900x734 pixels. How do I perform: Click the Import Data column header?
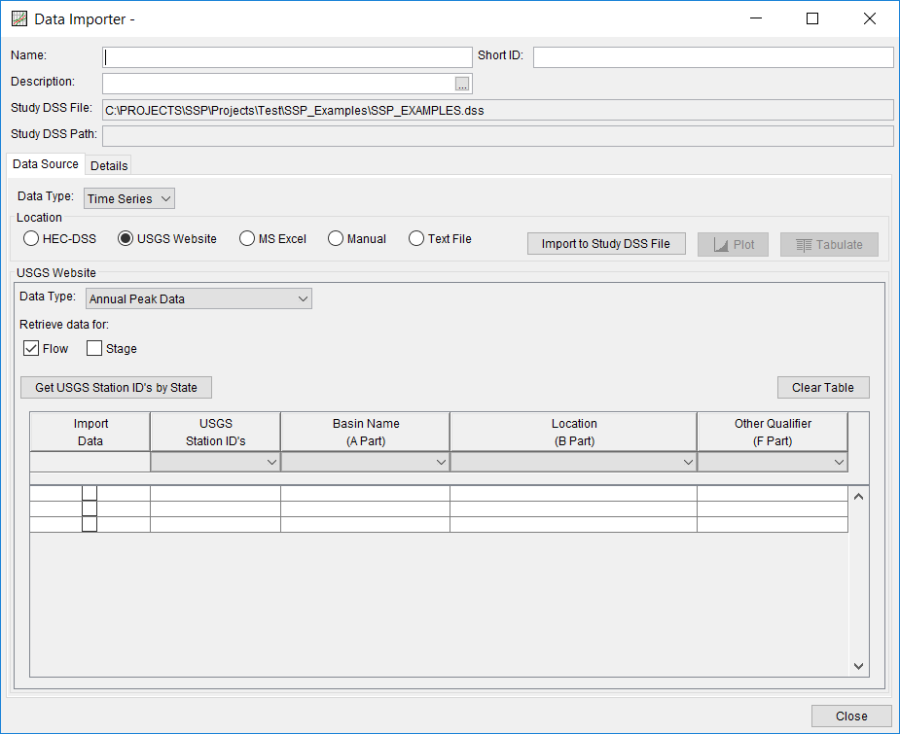(90, 432)
